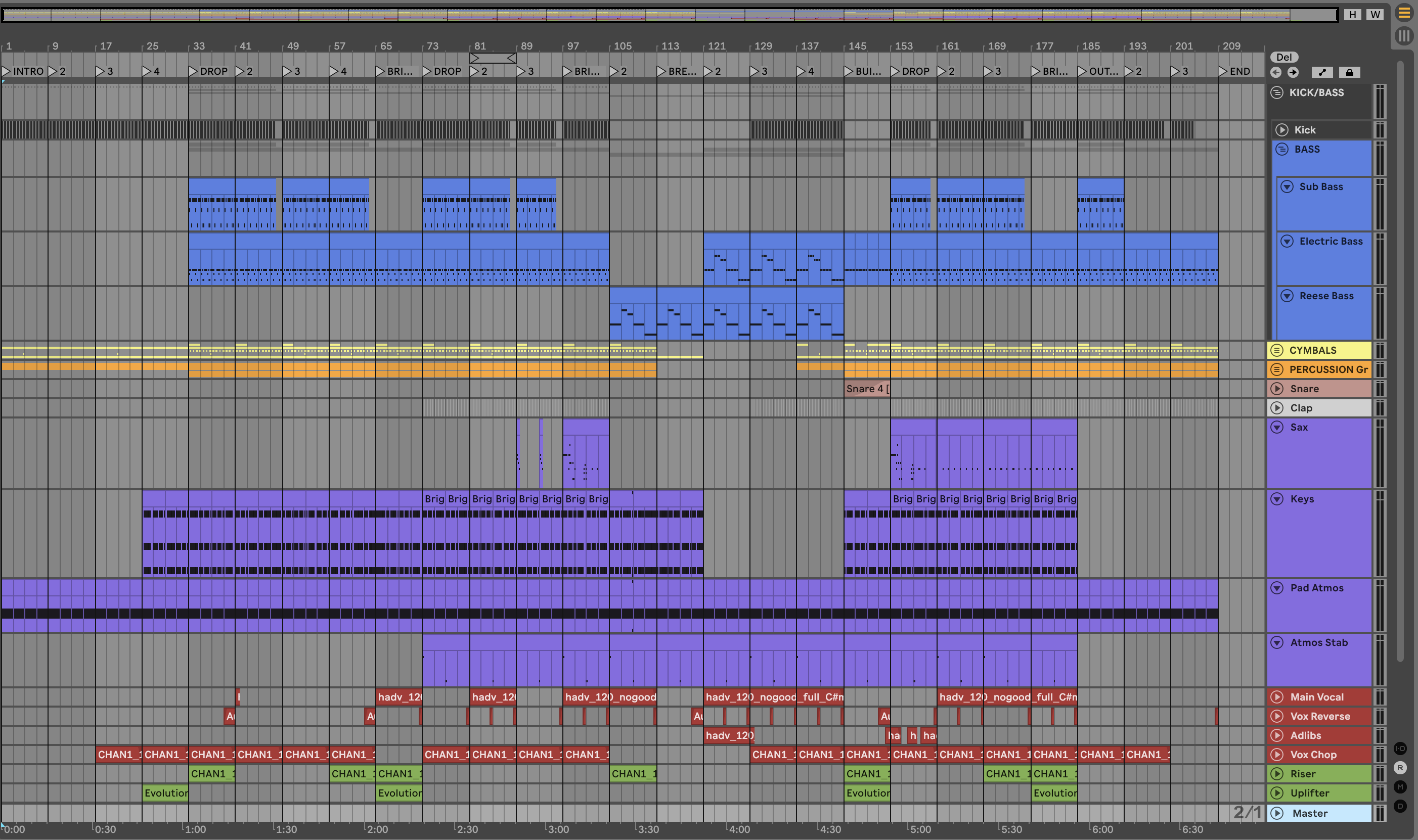Unfold the Keys track arrow
This screenshot has width=1418, height=840.
coord(1277,499)
